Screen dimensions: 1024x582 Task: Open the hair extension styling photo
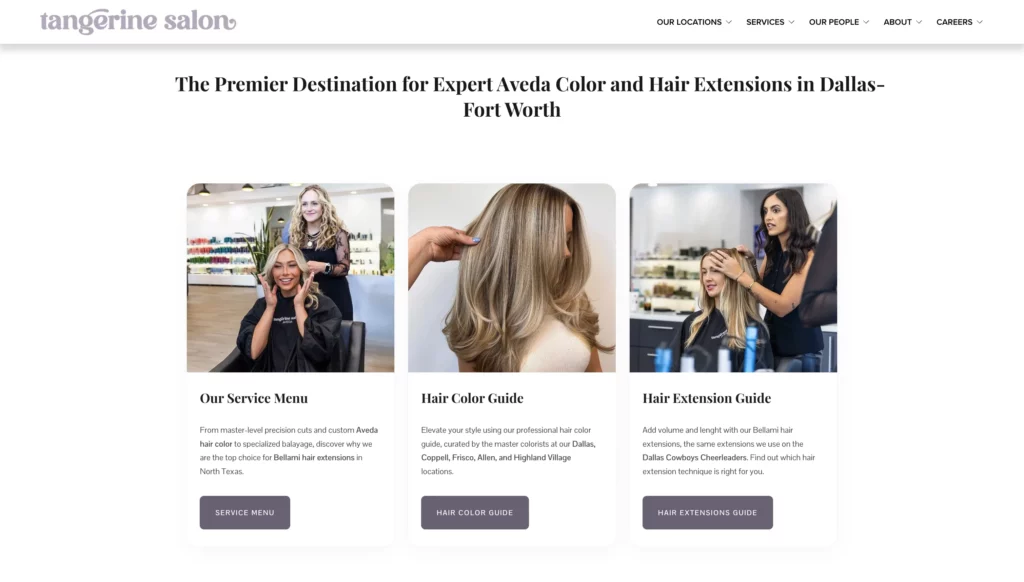point(733,278)
